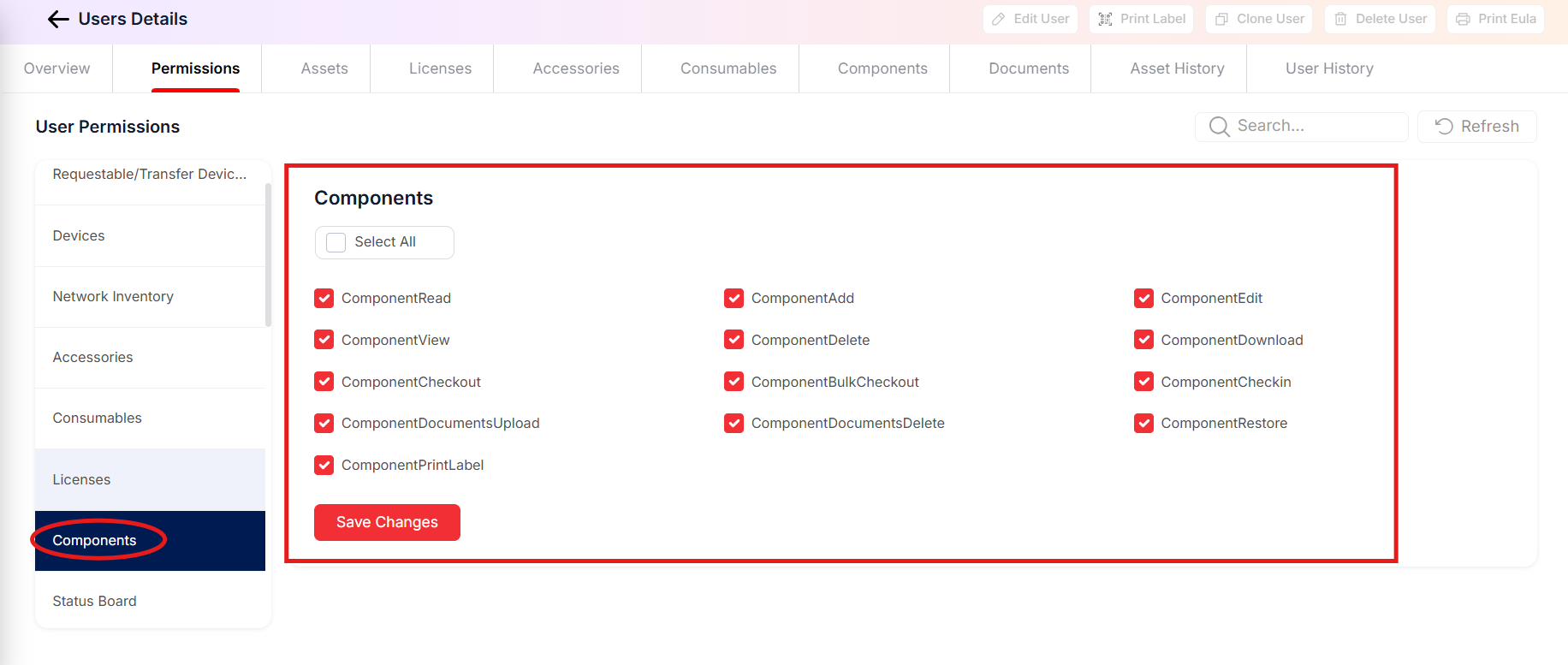Select Requestable/Transfer Devices category
Viewport: 1568px width, 665px height.
tap(150, 175)
